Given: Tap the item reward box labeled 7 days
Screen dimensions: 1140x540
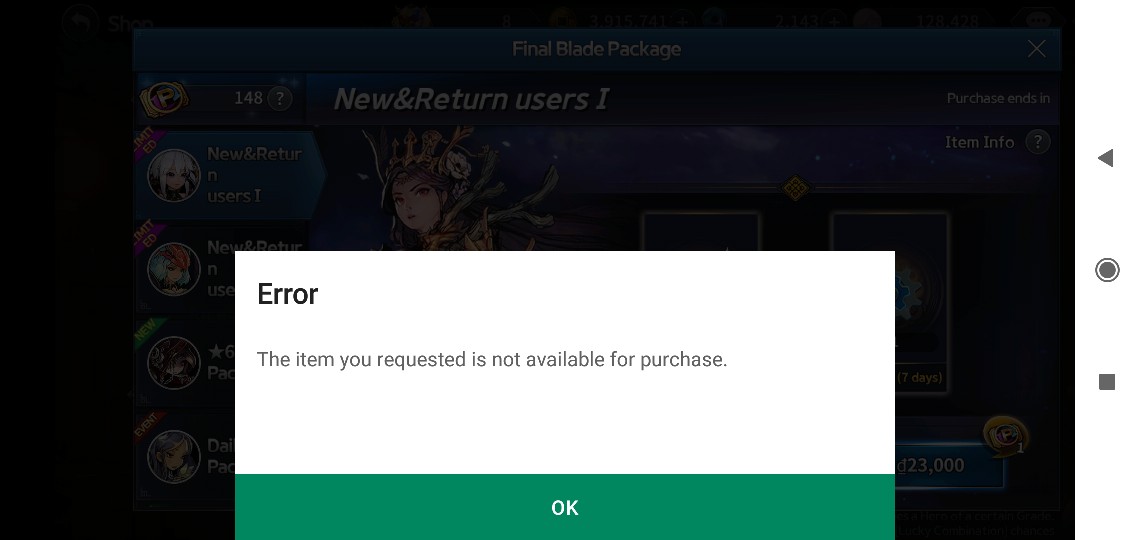Looking at the screenshot, I should [891, 303].
